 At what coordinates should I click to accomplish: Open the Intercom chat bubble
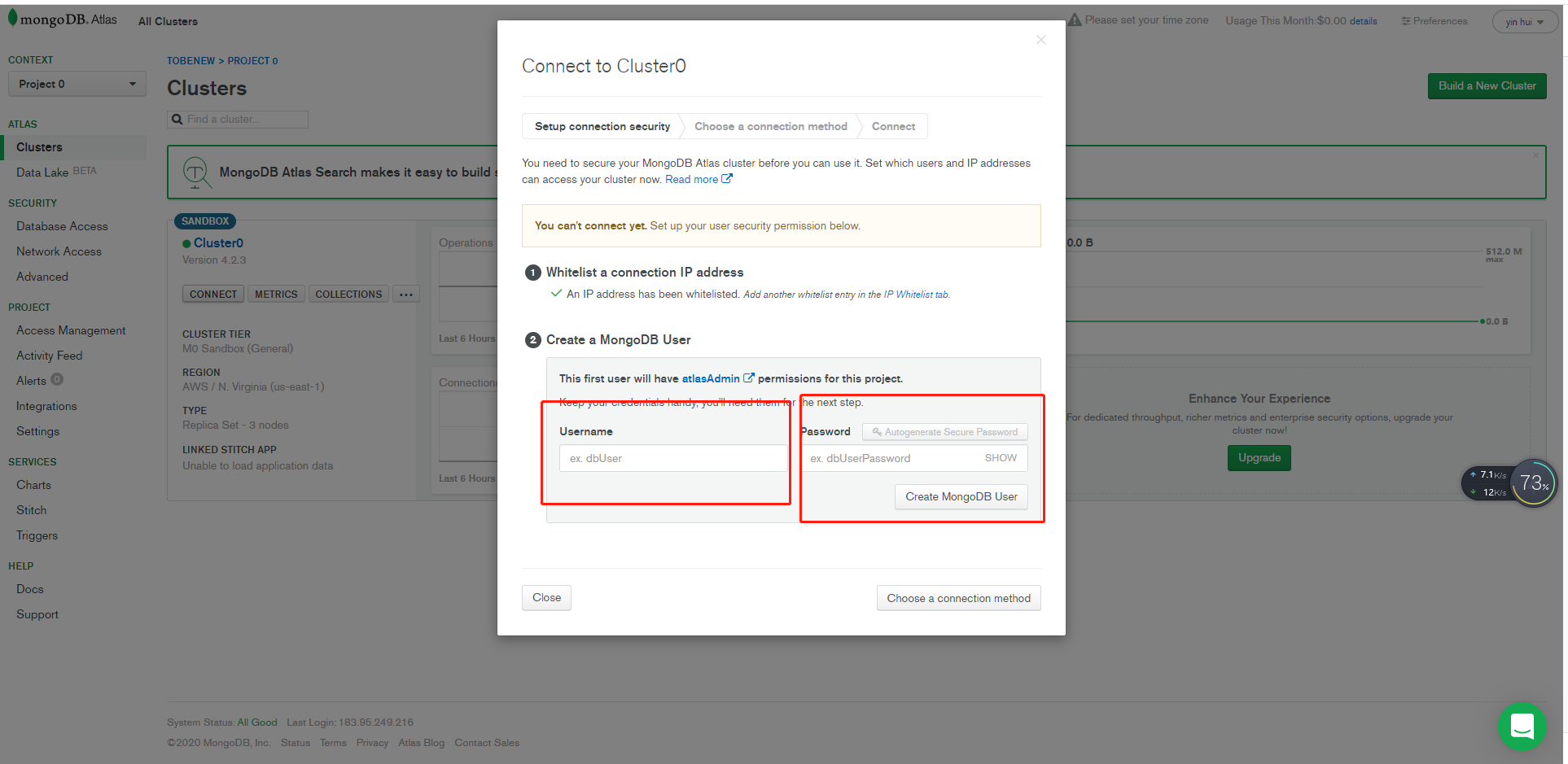point(1522,726)
